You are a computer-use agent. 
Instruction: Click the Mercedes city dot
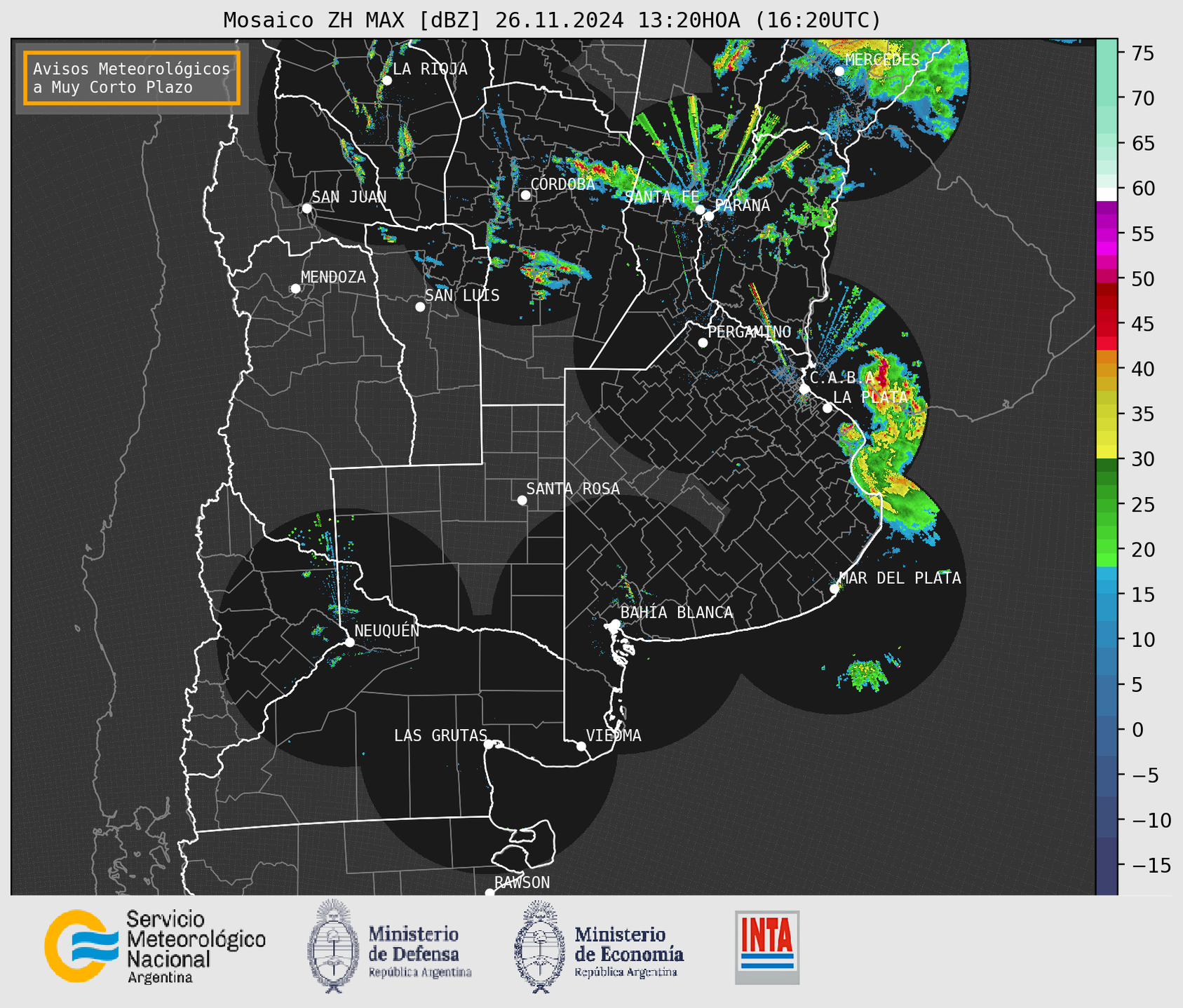[x=839, y=71]
